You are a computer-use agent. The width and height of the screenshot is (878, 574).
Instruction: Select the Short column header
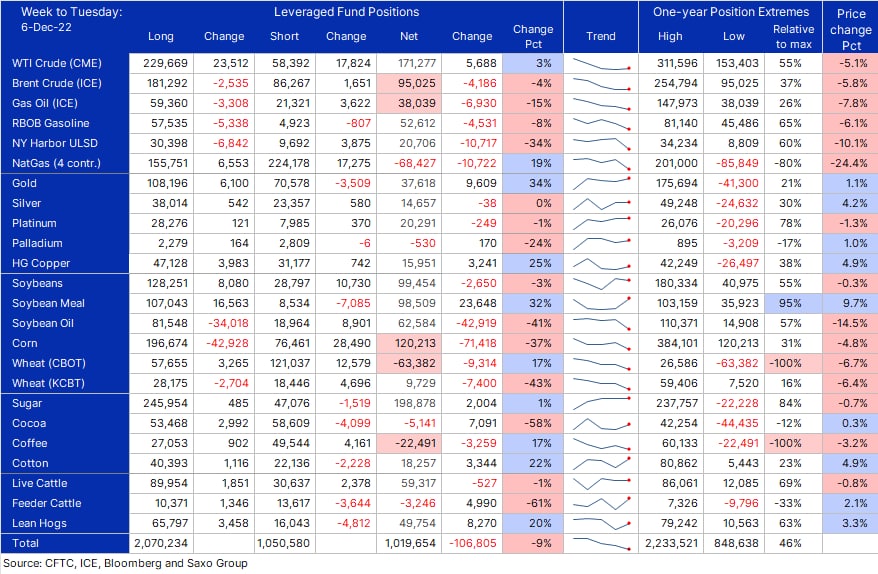(x=284, y=36)
